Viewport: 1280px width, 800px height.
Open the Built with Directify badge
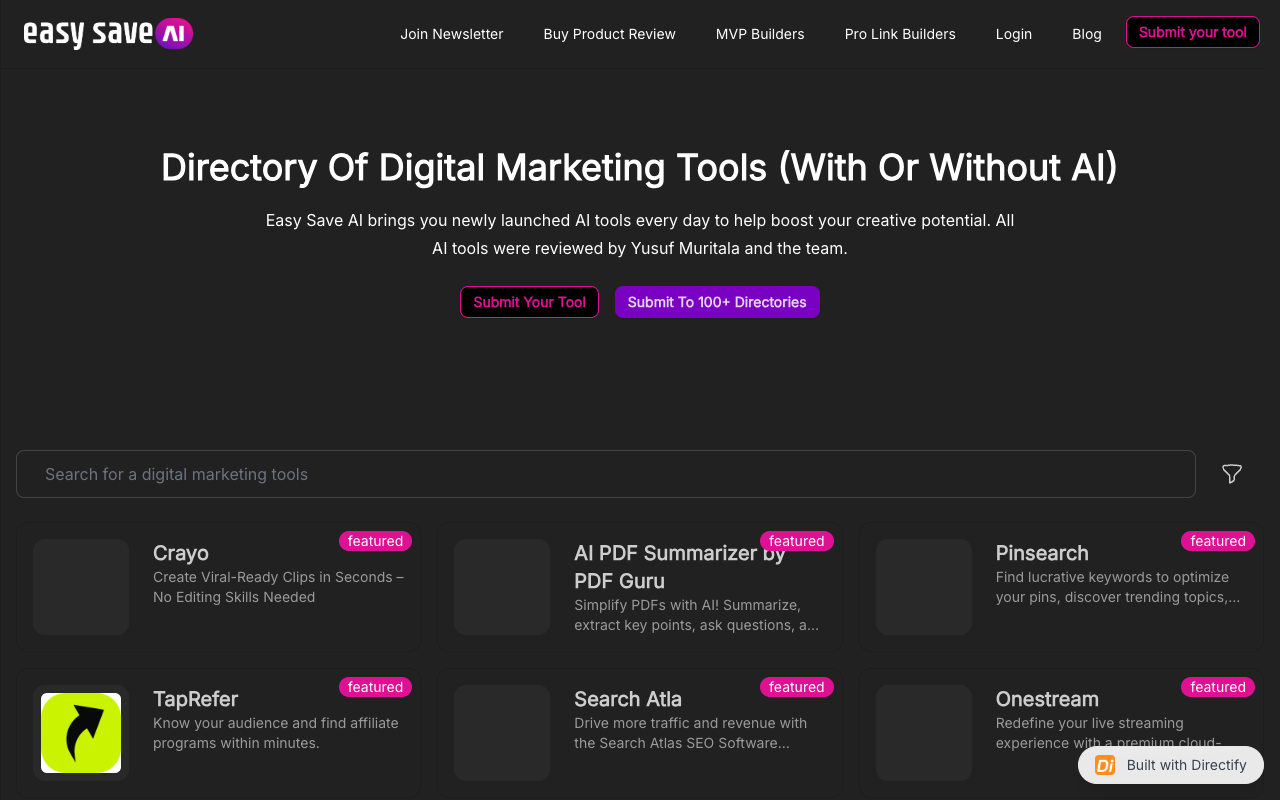coord(1171,765)
